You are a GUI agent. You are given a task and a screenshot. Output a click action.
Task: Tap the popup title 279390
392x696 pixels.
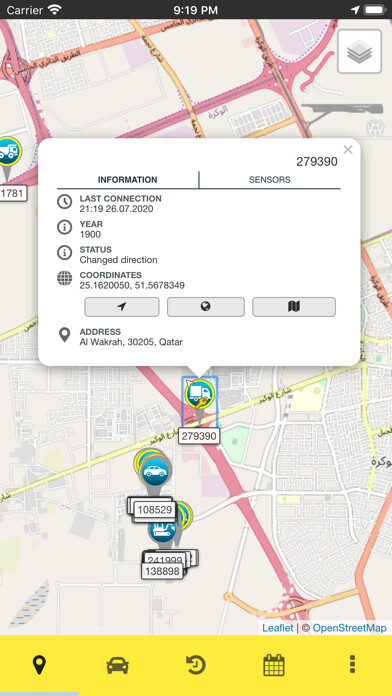(x=317, y=162)
